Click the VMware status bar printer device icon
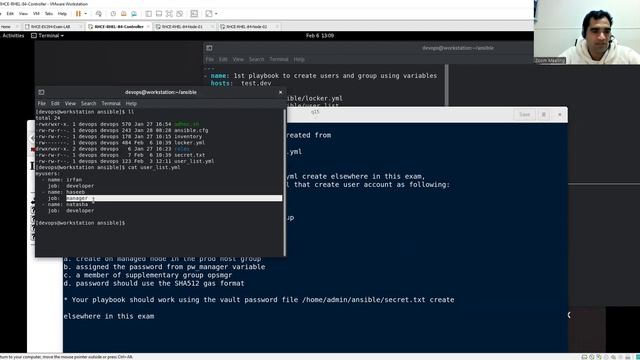This screenshot has height=360, width=640. pyautogui.click(x=628, y=357)
